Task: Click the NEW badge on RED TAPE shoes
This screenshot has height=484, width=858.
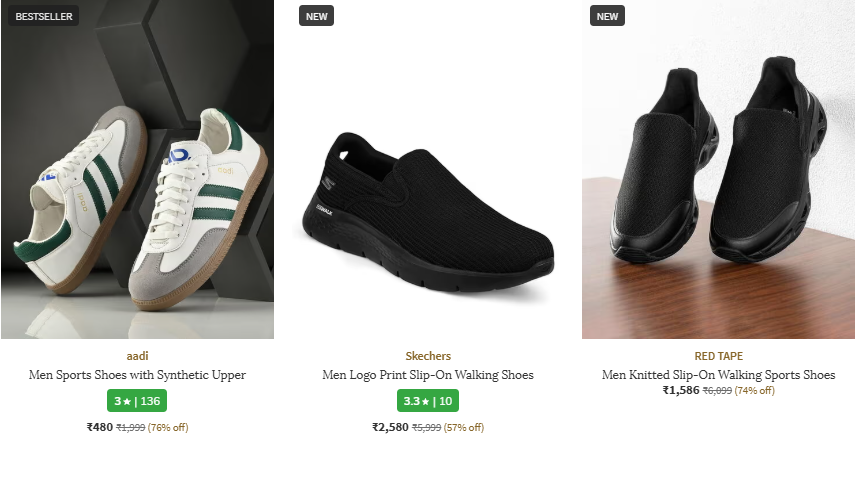Action: point(607,16)
